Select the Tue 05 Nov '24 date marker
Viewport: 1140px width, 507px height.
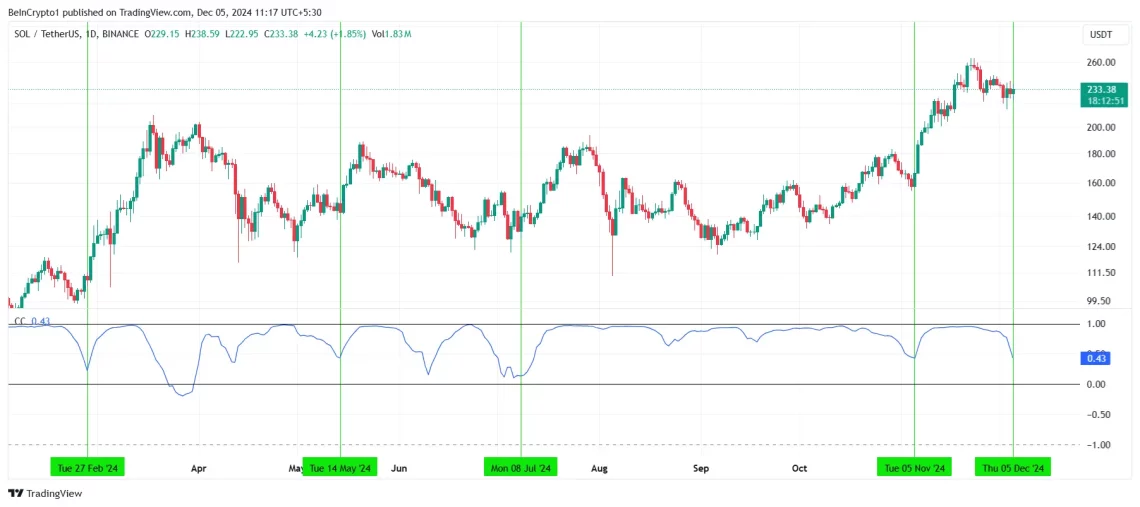[914, 468]
